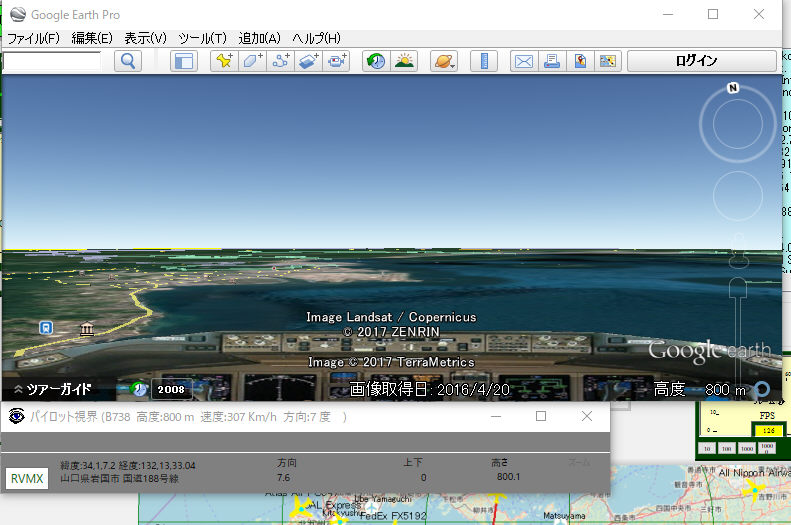The height and width of the screenshot is (525, 791).
Task: Click the Record a Tour camera icon
Action: click(337, 61)
